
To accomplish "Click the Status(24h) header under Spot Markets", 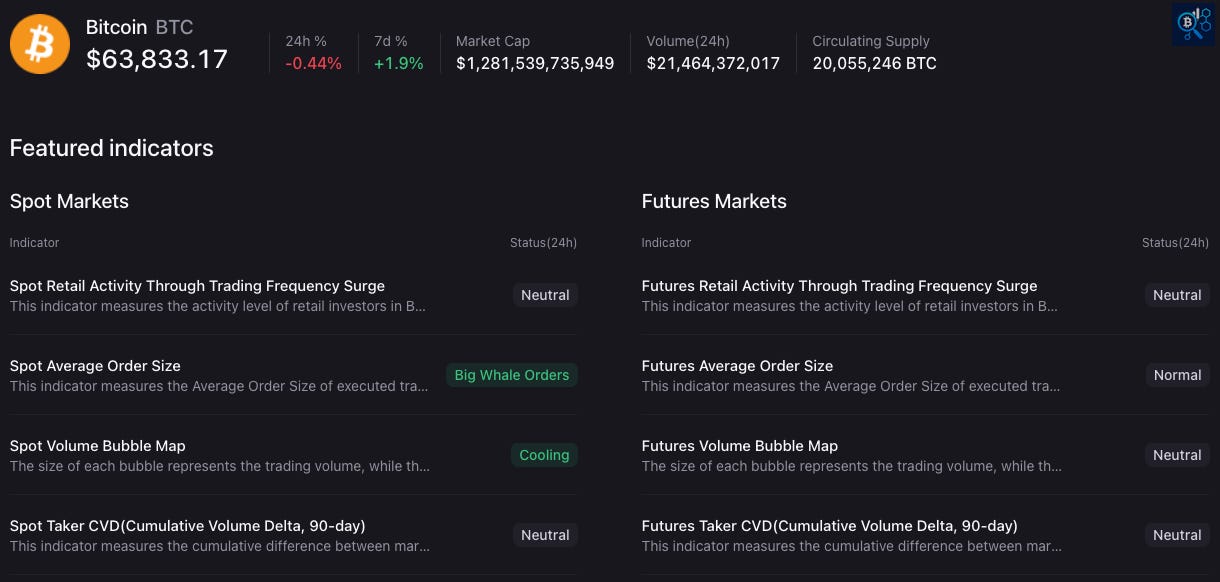I will pos(543,243).
